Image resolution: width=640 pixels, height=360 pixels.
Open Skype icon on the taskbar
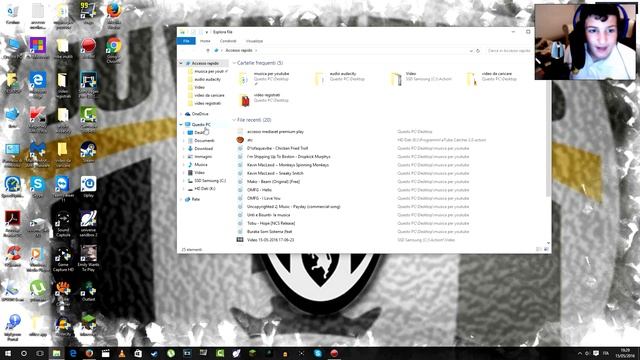[318, 353]
